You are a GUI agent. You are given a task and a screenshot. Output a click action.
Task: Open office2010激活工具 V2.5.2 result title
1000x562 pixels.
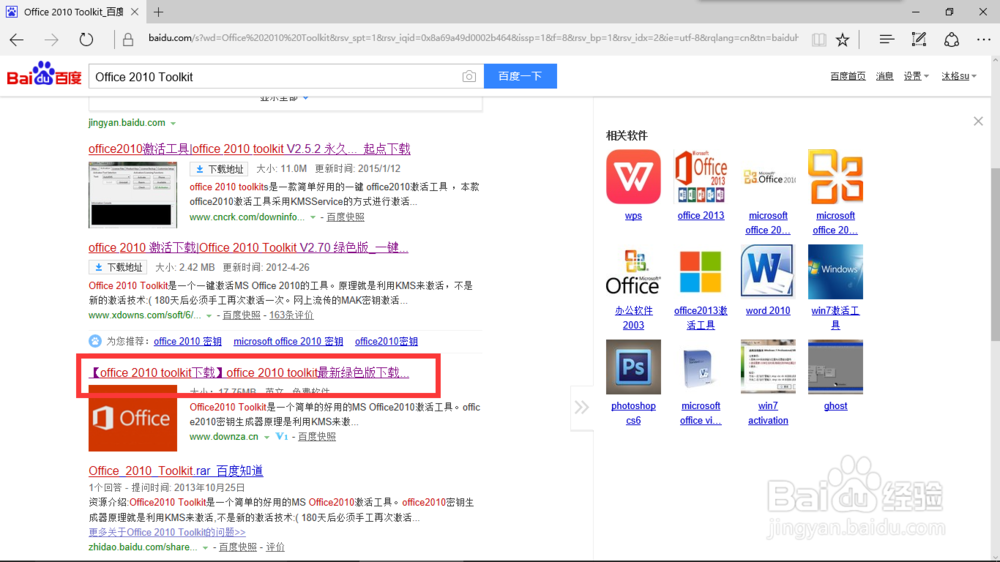point(249,149)
